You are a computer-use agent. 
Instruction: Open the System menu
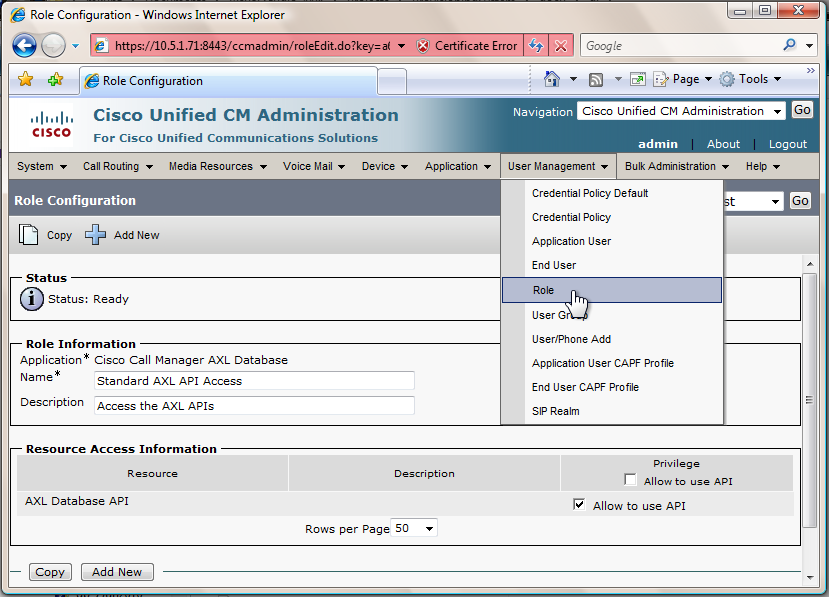(42, 167)
